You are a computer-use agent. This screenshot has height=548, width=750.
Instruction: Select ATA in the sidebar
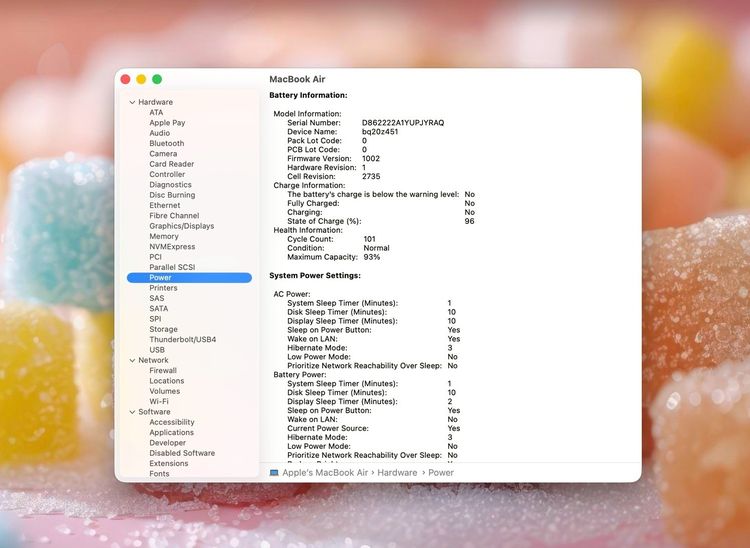[156, 112]
